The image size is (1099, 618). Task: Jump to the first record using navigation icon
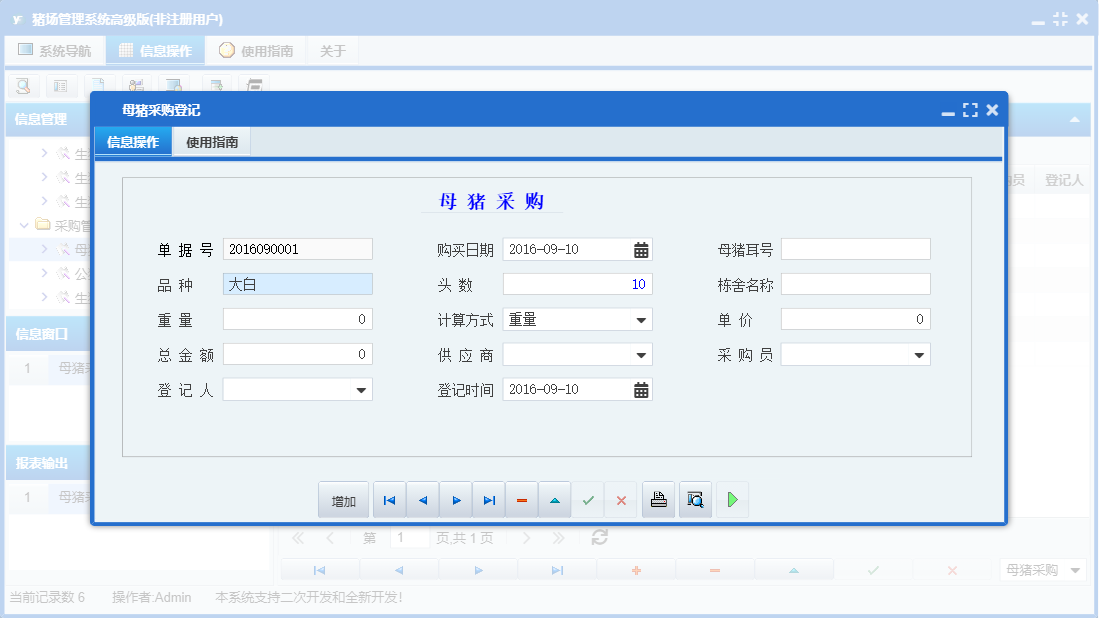(389, 499)
